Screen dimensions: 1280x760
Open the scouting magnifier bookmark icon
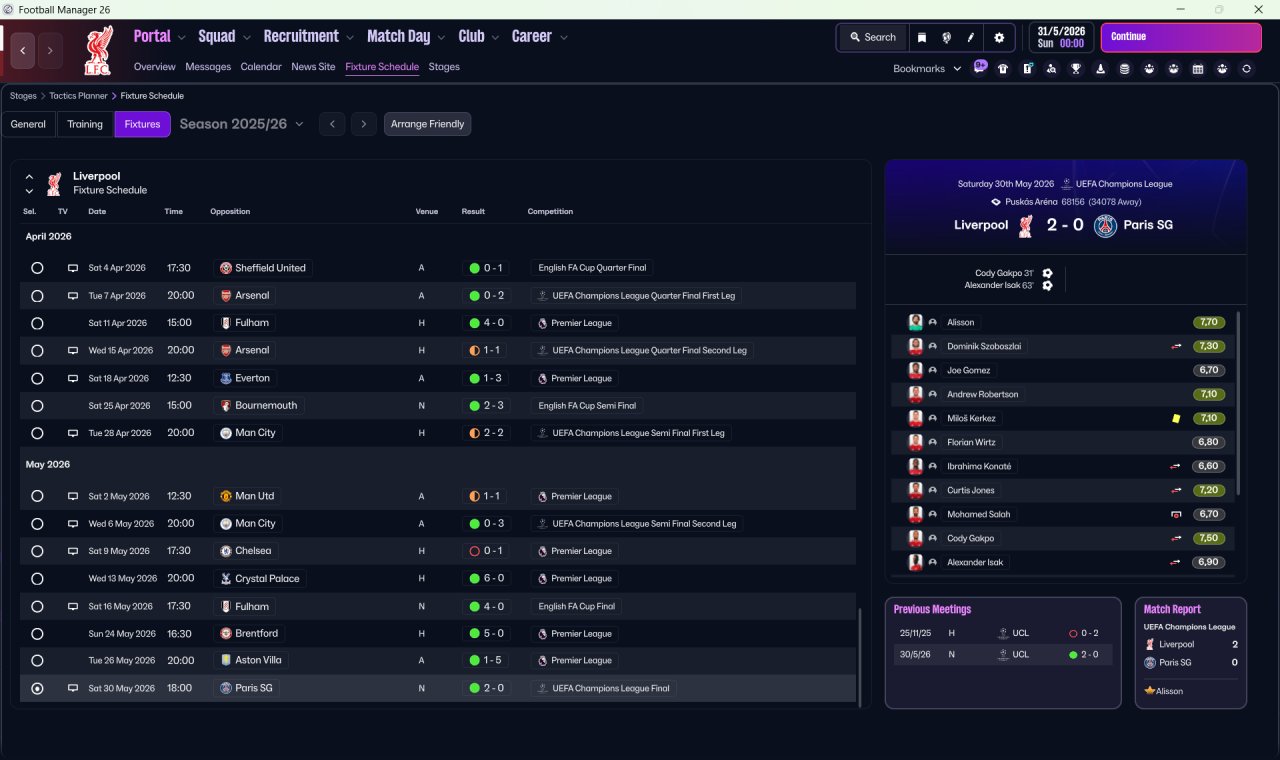coord(1052,69)
